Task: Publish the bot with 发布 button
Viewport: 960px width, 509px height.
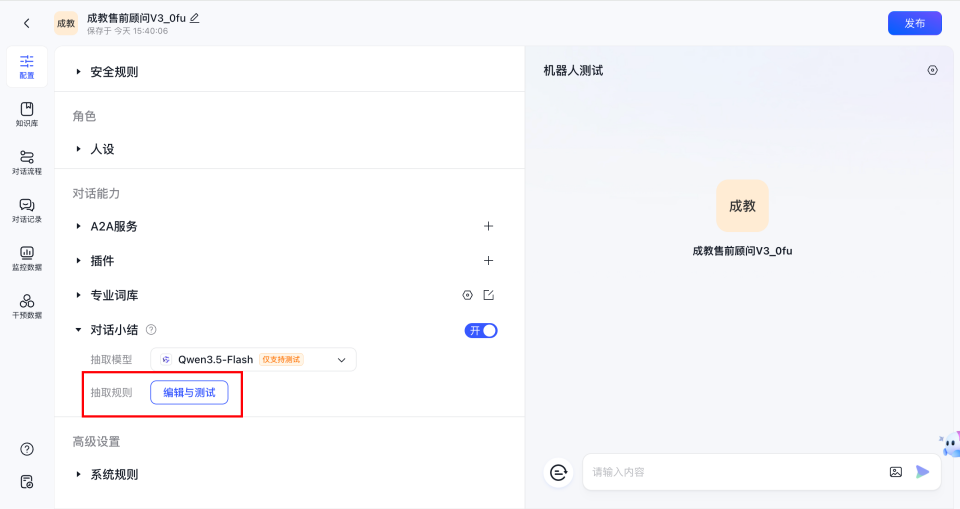Action: point(915,23)
